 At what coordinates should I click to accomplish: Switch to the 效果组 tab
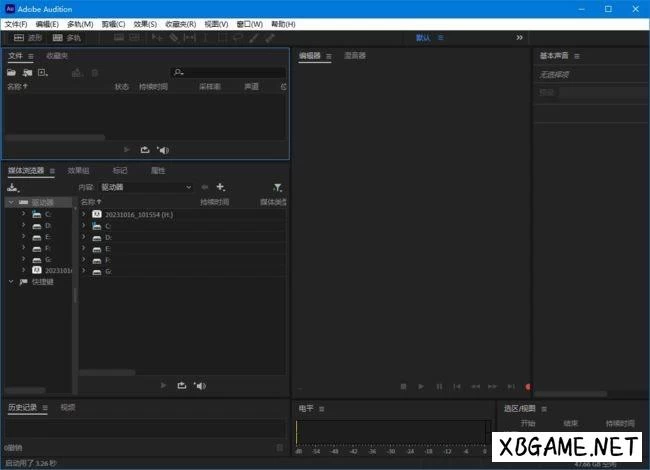(x=78, y=171)
